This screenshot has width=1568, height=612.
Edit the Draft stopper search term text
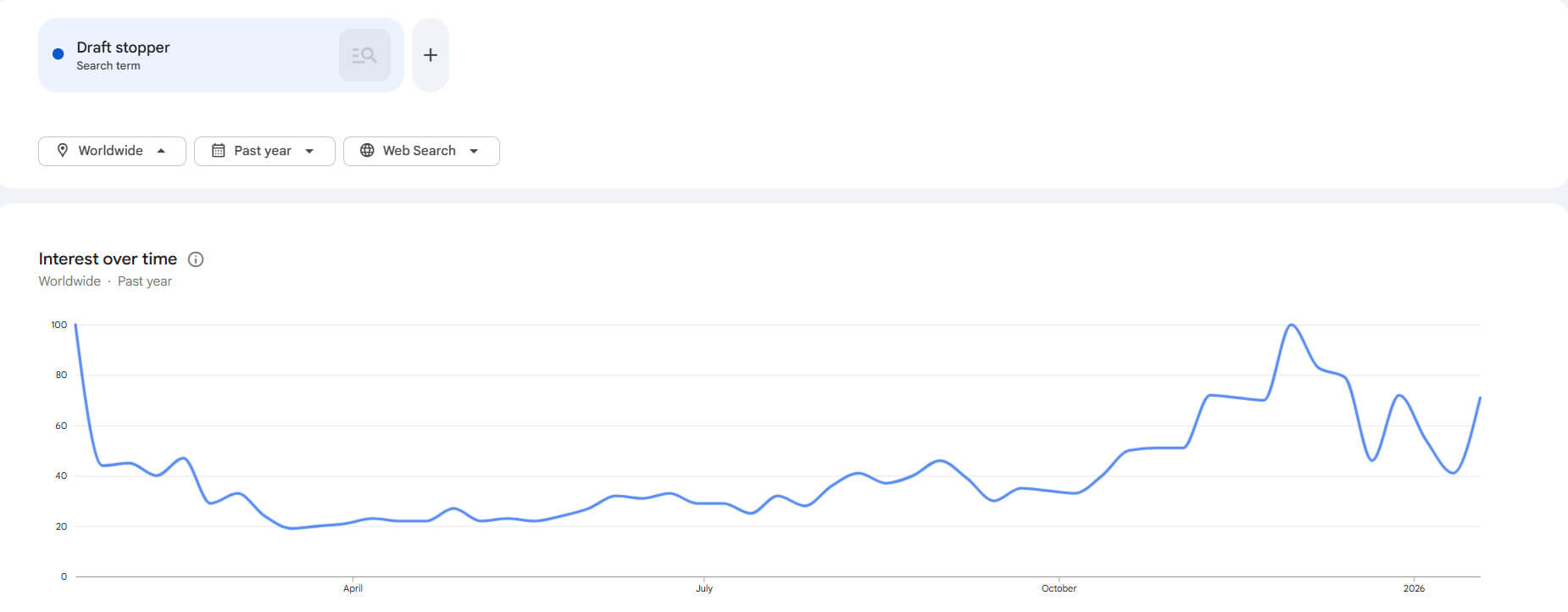123,47
